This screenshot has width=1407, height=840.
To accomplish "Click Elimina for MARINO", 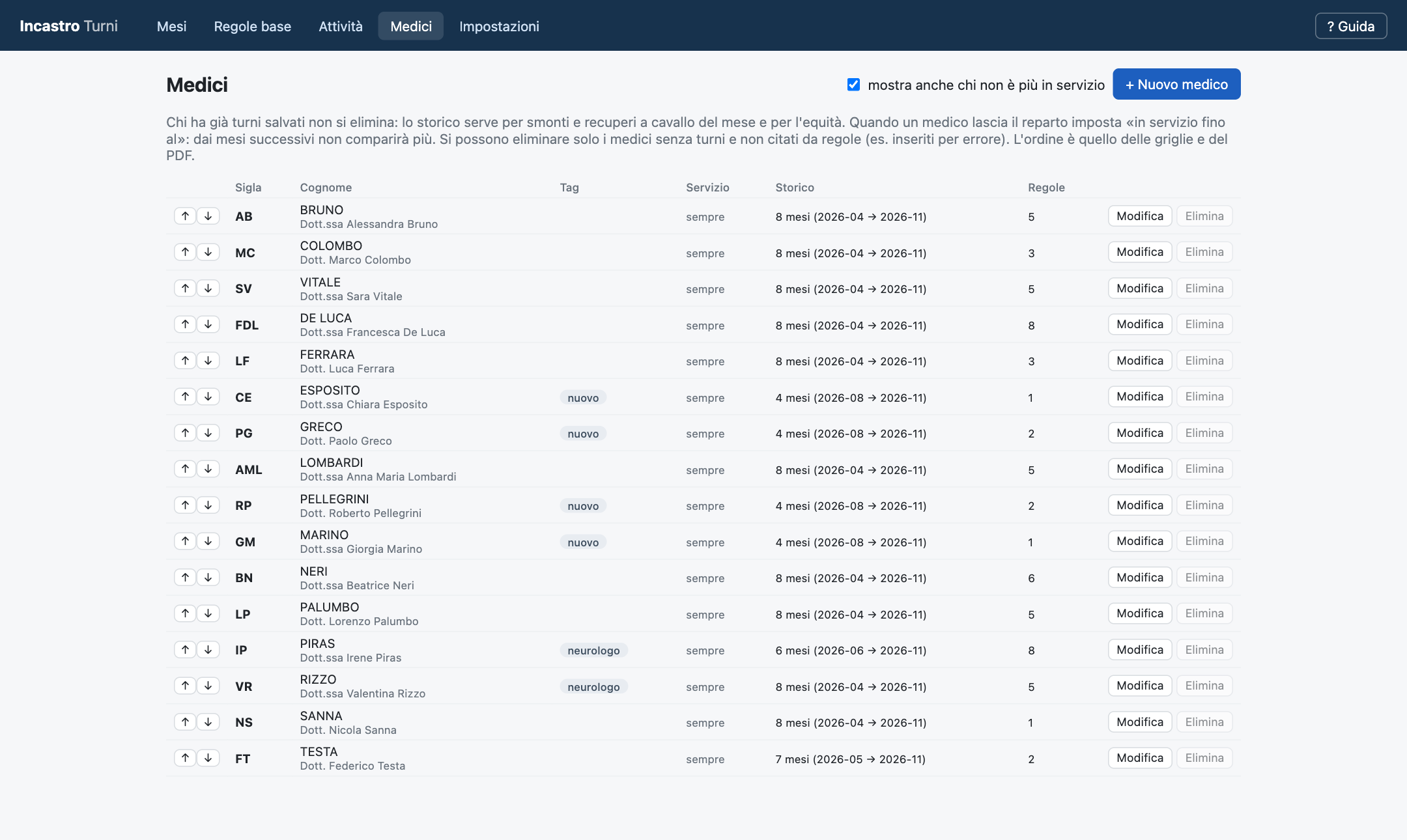I will (1204, 541).
